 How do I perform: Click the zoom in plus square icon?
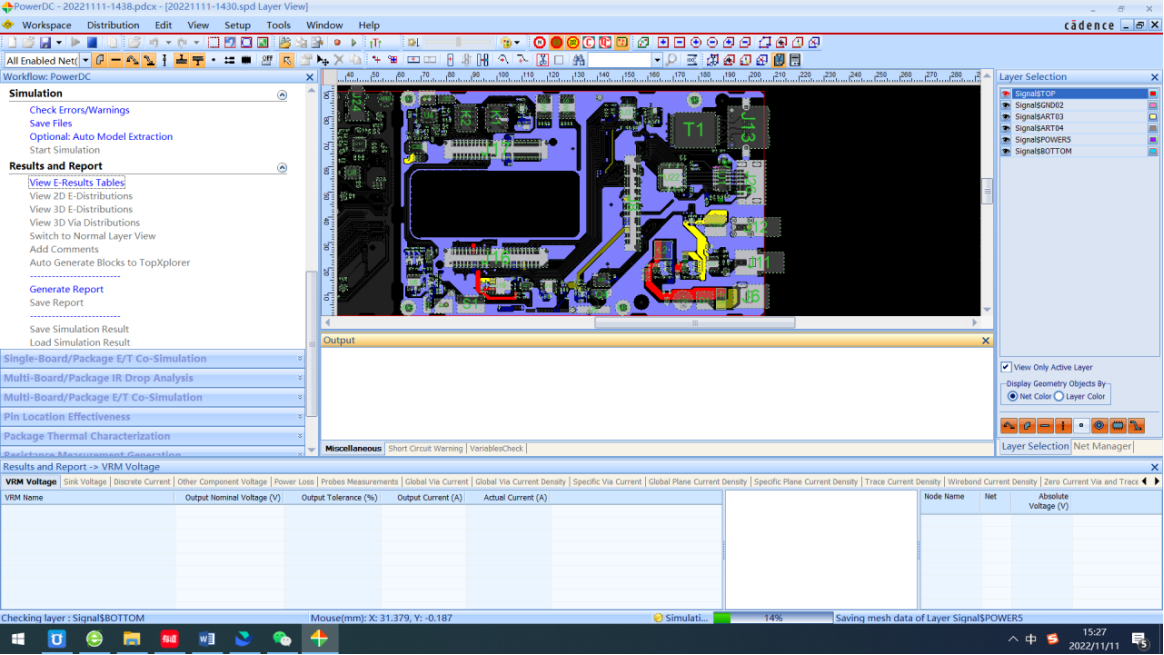point(663,42)
